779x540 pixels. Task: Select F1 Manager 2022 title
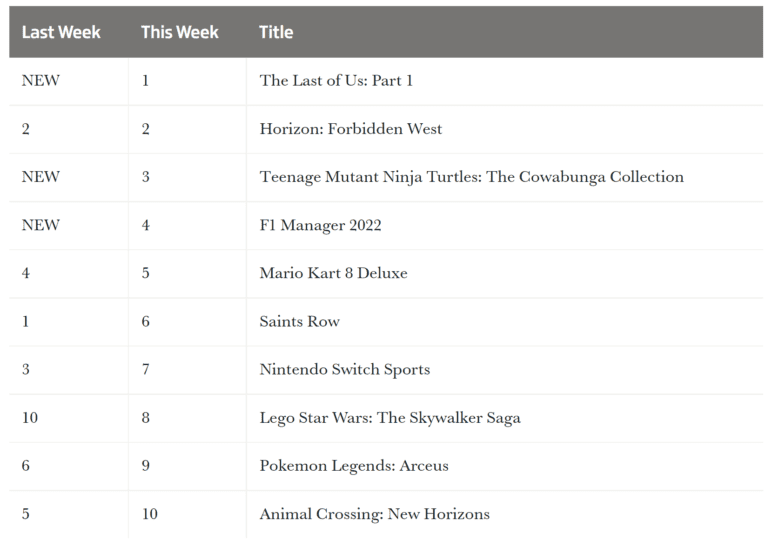tap(320, 225)
